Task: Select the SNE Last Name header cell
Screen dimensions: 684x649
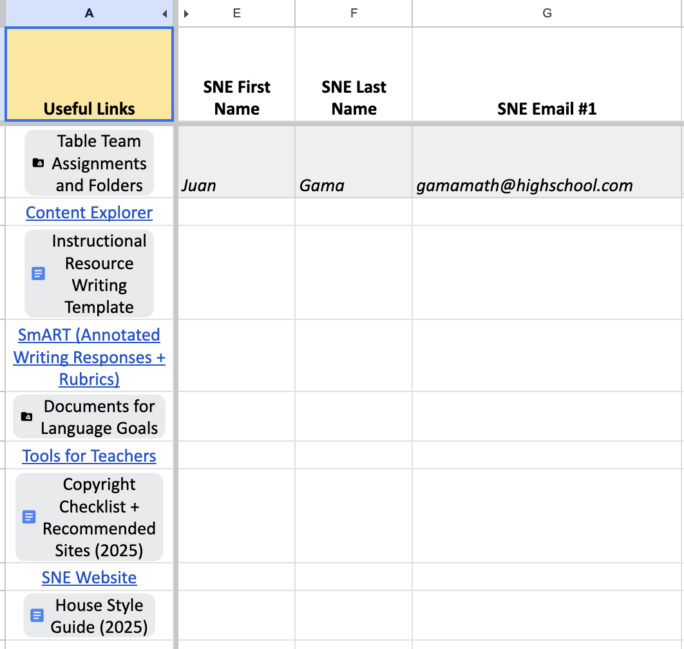Action: point(354,74)
